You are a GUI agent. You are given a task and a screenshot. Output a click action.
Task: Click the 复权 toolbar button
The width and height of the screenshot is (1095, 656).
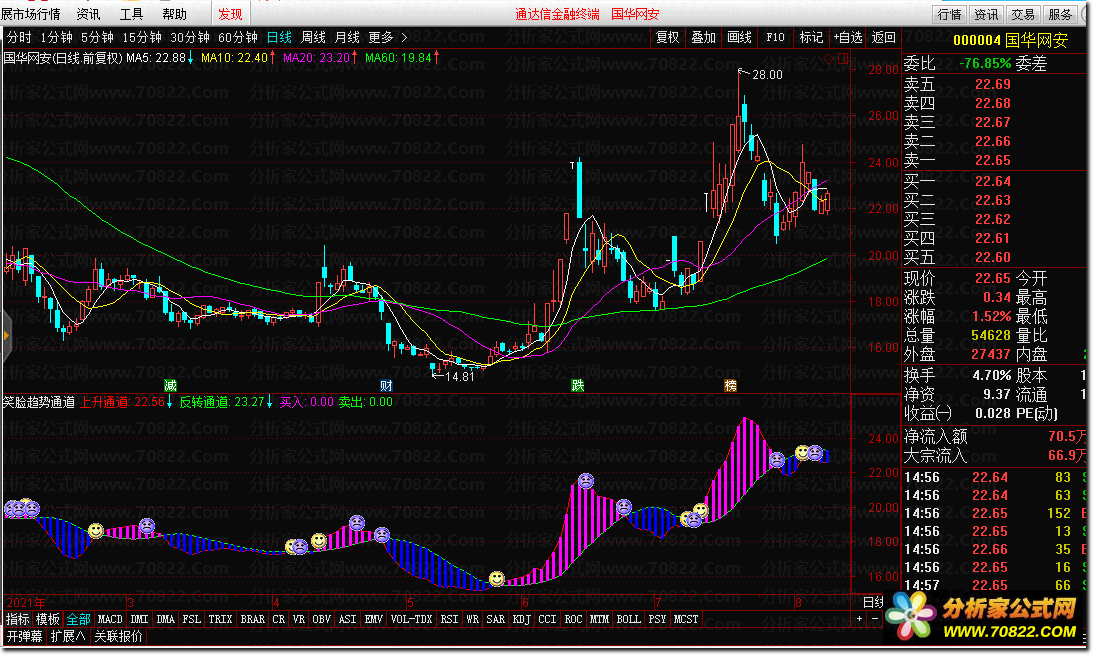[x=668, y=38]
